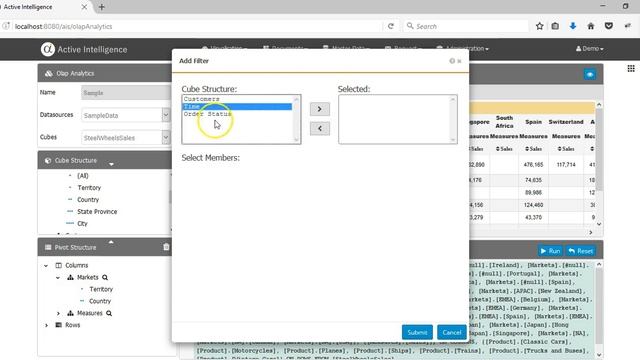Screen dimensions: 640x360
Task: Sort by Sales under South Africa column
Action: click(504, 149)
